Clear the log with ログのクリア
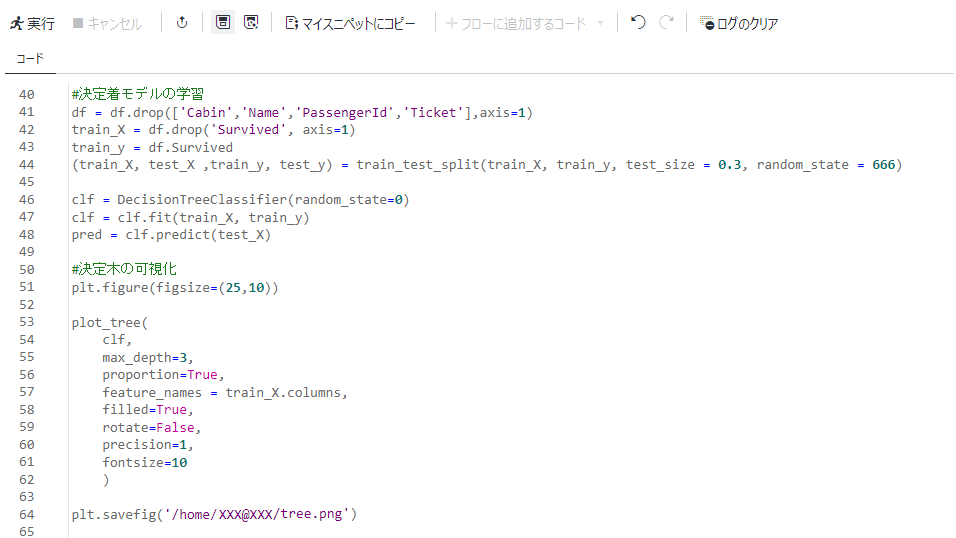The width and height of the screenshot is (956, 538). point(738,23)
